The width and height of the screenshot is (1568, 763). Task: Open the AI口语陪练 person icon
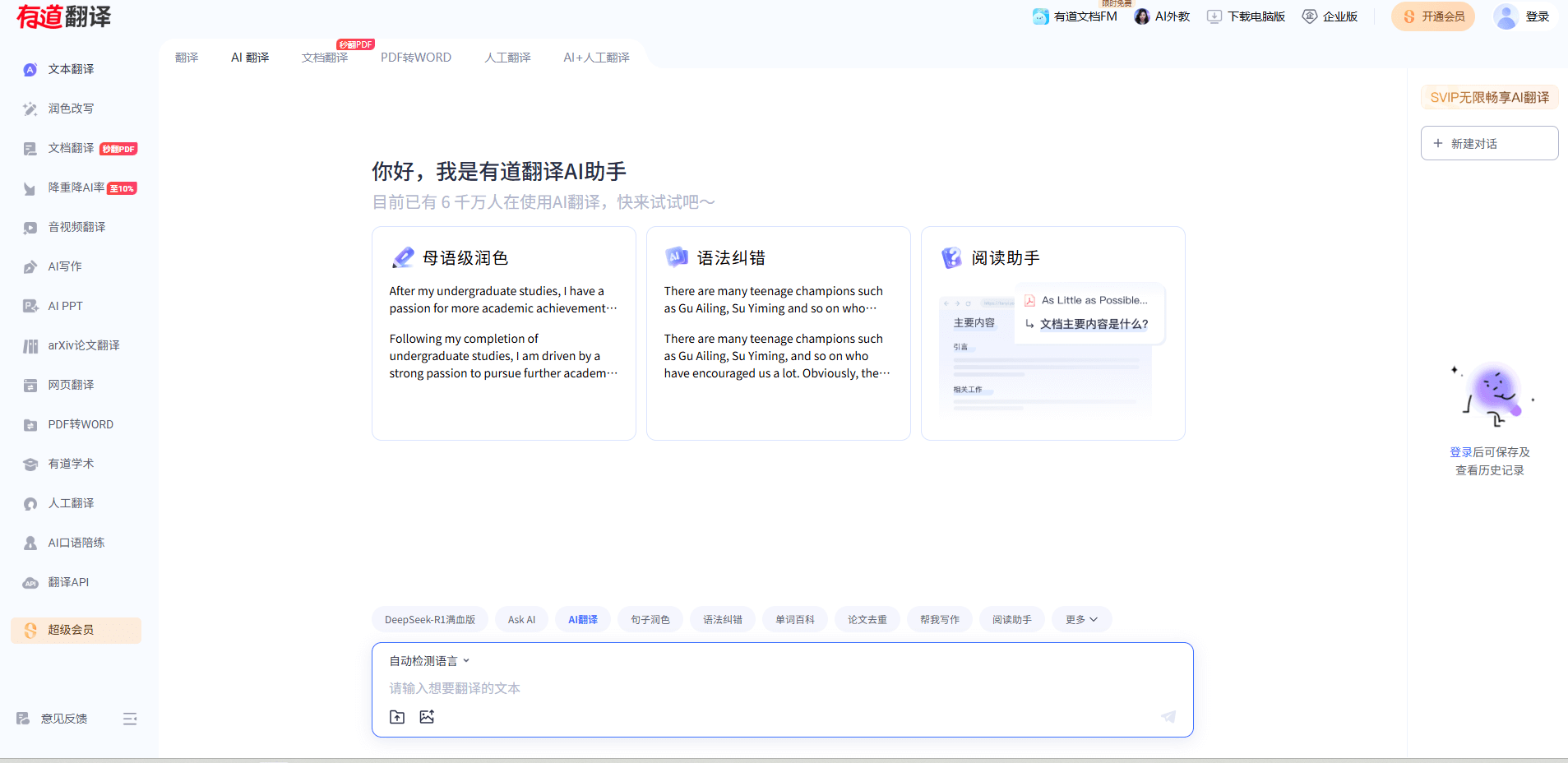(30, 543)
